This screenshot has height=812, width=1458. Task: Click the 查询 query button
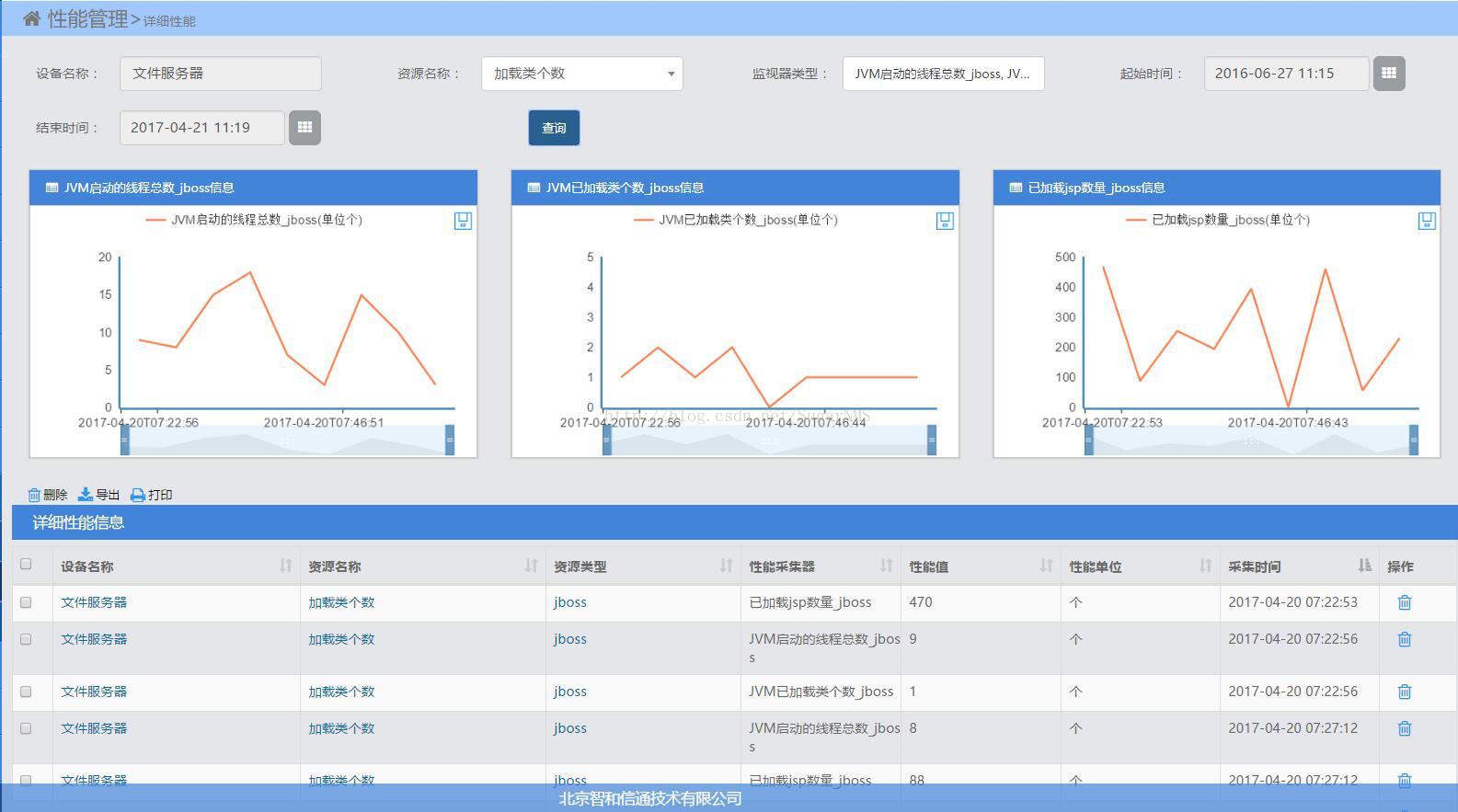(x=554, y=128)
